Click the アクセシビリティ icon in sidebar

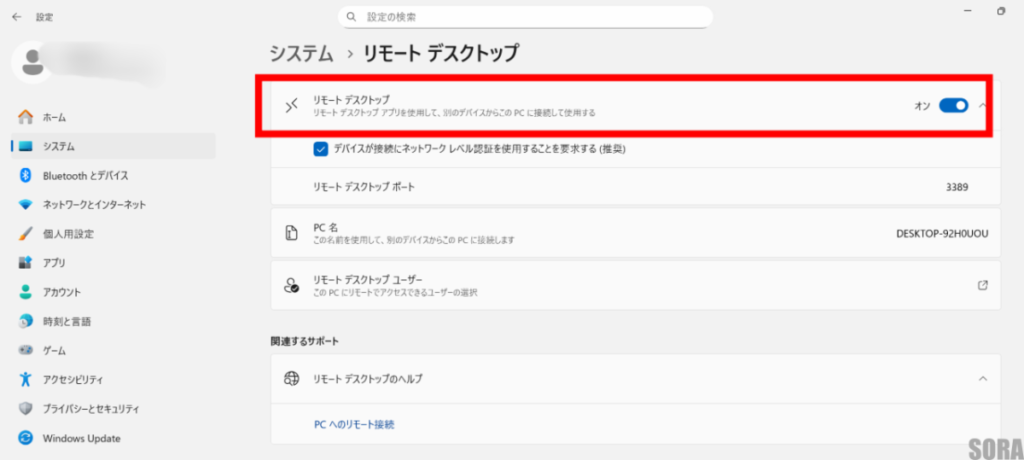tap(26, 380)
